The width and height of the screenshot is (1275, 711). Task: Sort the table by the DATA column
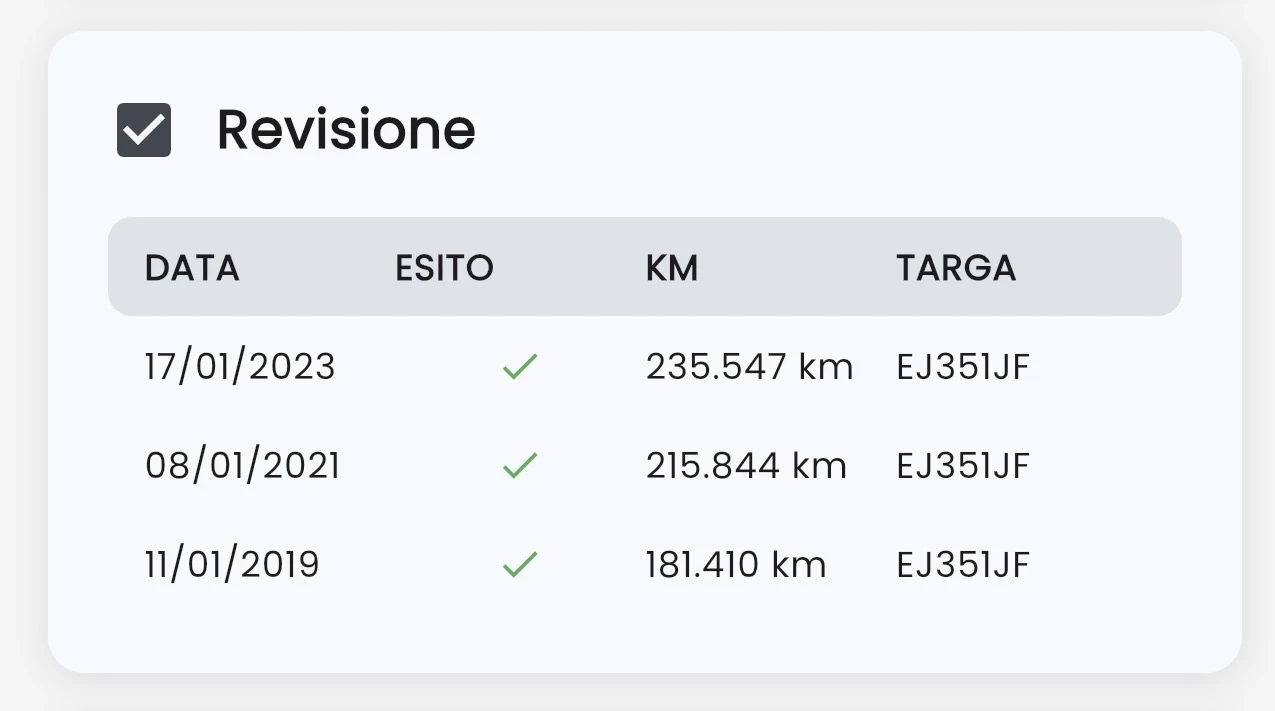click(192, 267)
